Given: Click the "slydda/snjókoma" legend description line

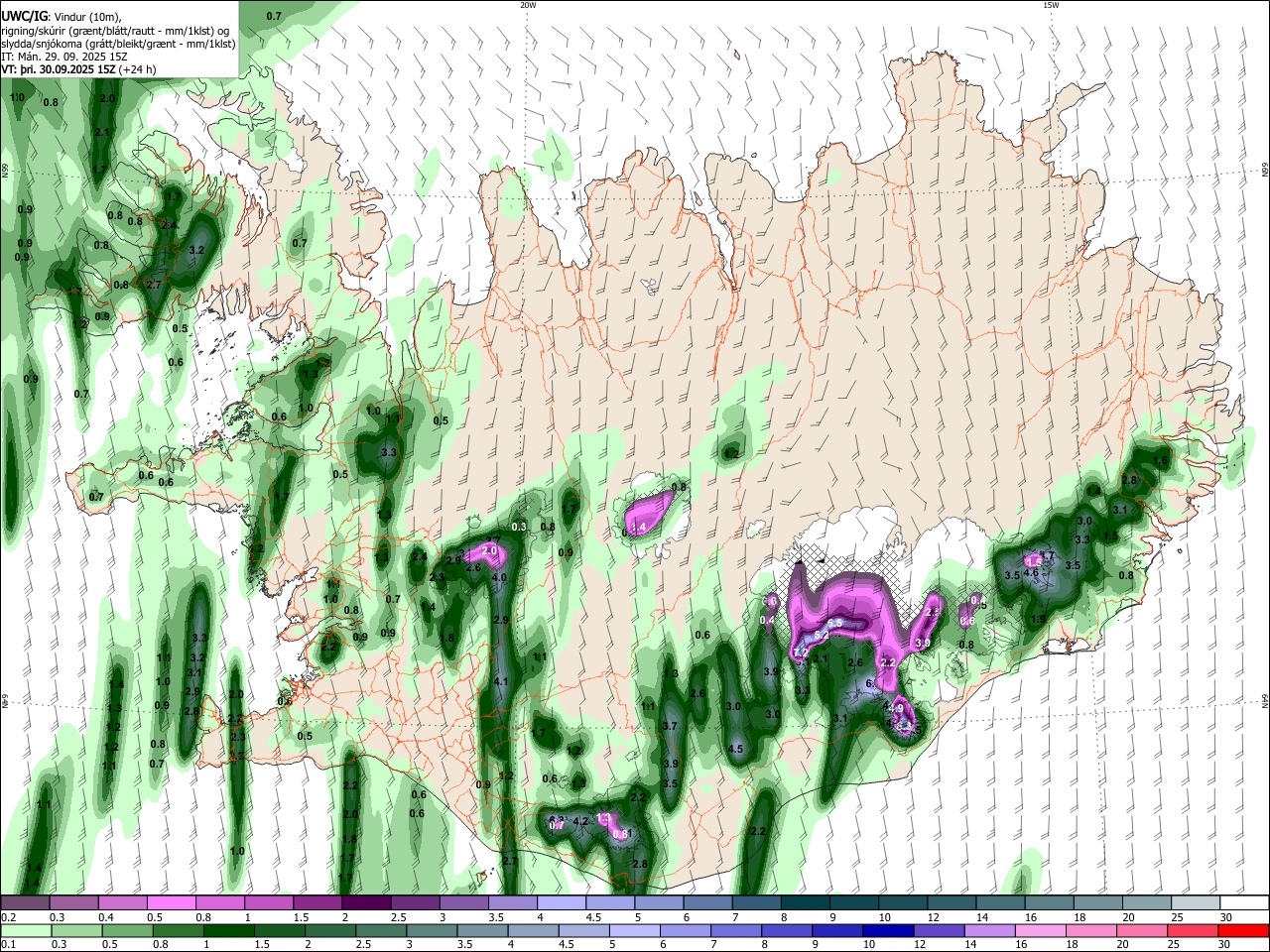Looking at the screenshot, I should pyautogui.click(x=119, y=44).
